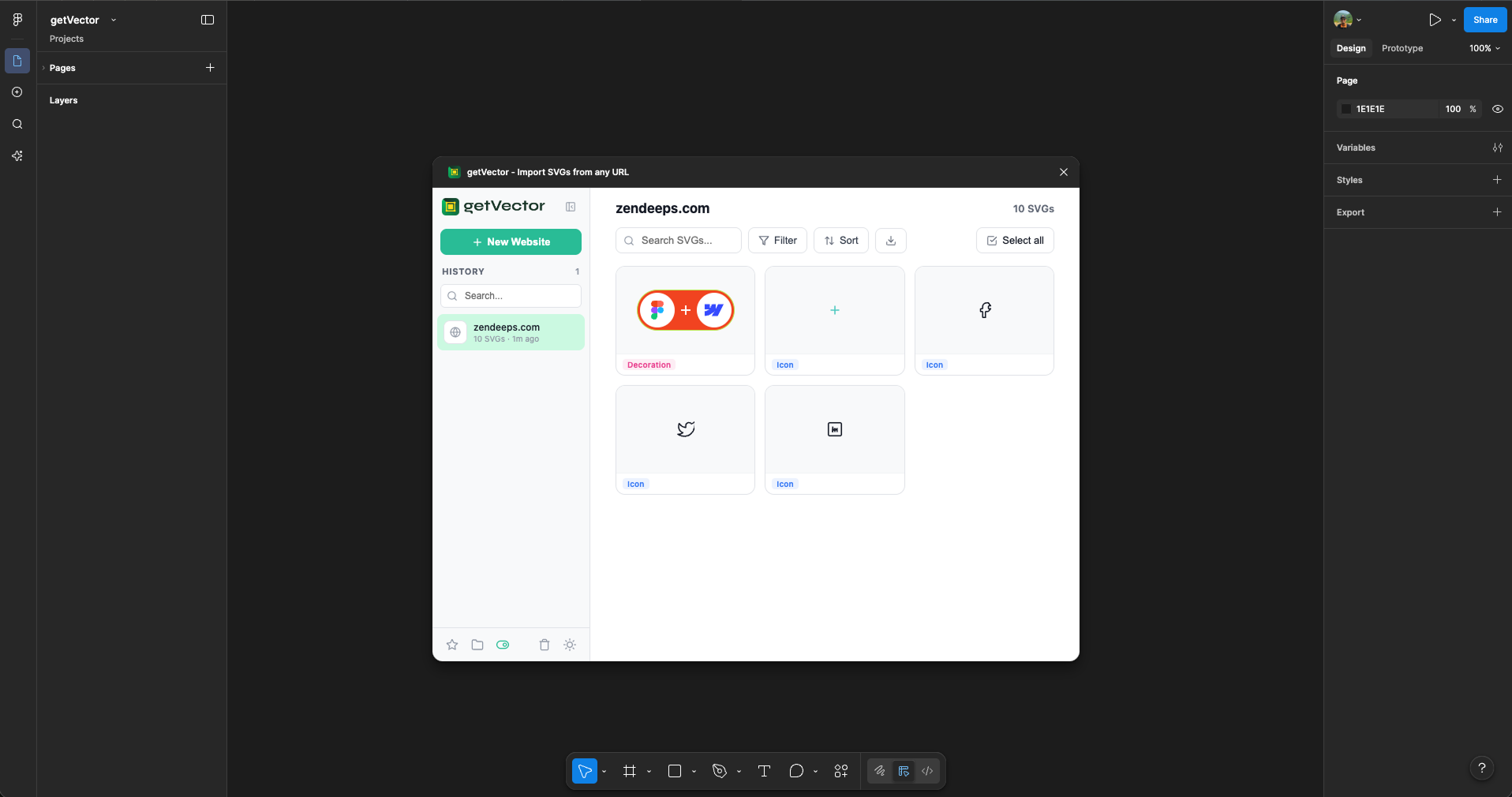The image size is (1512, 797).
Task: Select the Figma plus Webflow Decoration thumbnail
Action: [x=685, y=310]
